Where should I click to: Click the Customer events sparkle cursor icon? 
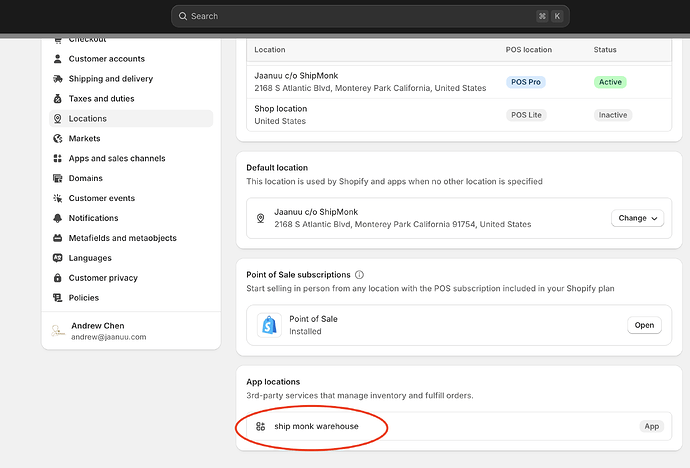point(58,198)
